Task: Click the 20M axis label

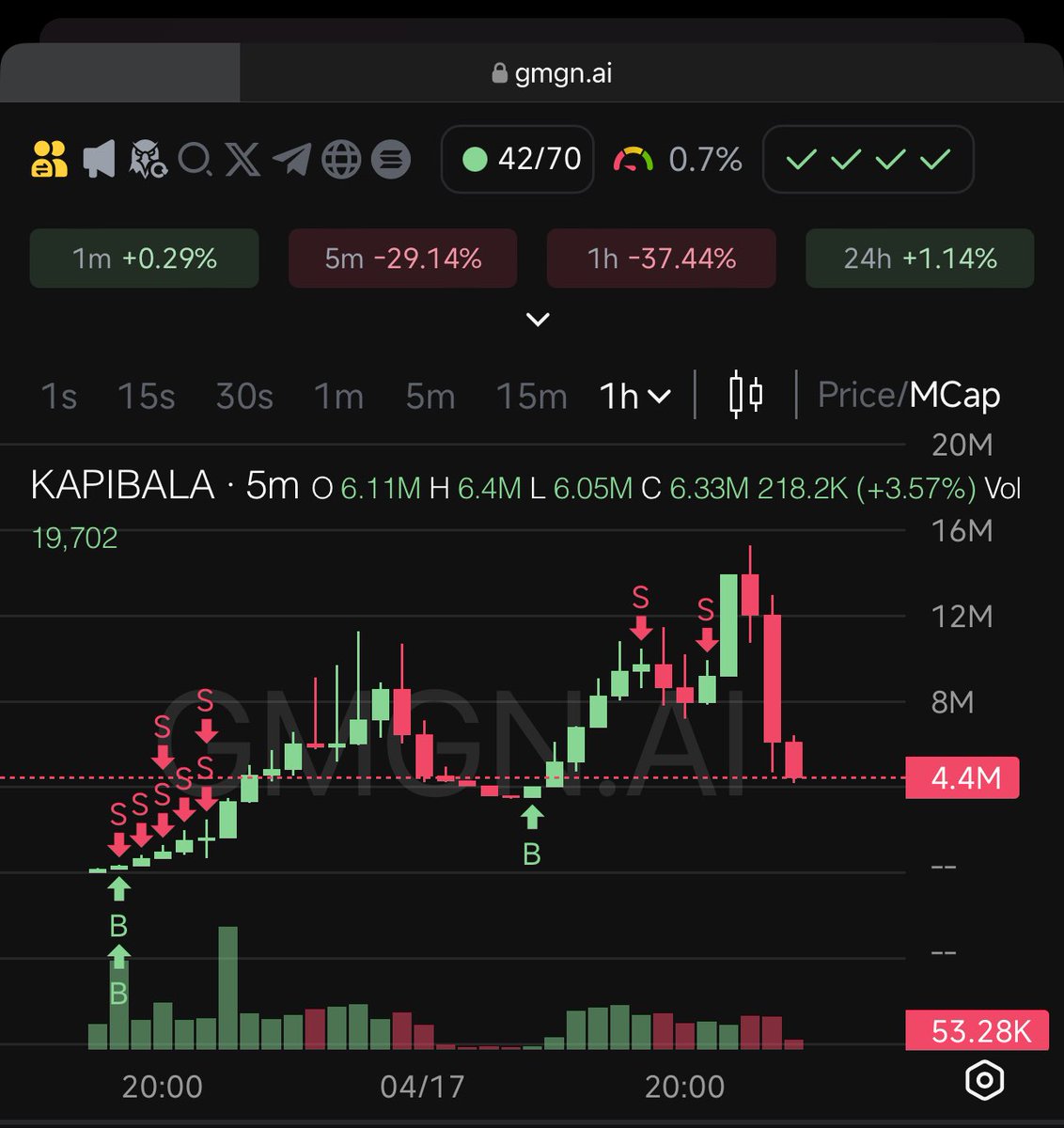Action: coord(962,445)
